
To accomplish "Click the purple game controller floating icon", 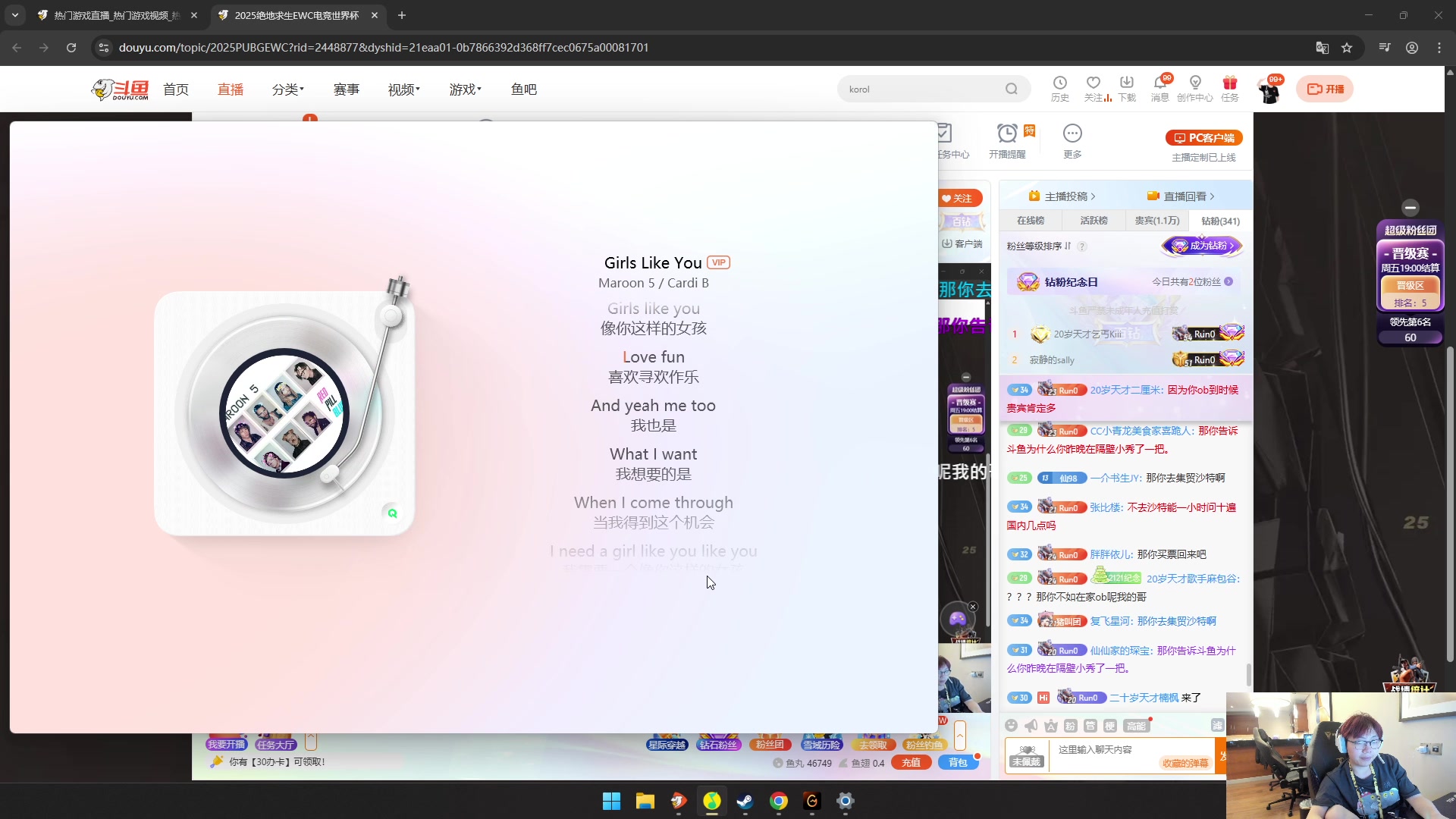I will point(958,619).
